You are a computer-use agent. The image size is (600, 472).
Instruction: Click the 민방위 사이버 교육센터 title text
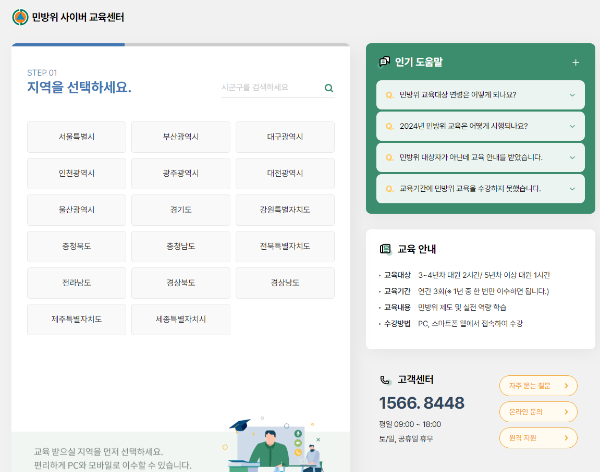tap(78, 17)
